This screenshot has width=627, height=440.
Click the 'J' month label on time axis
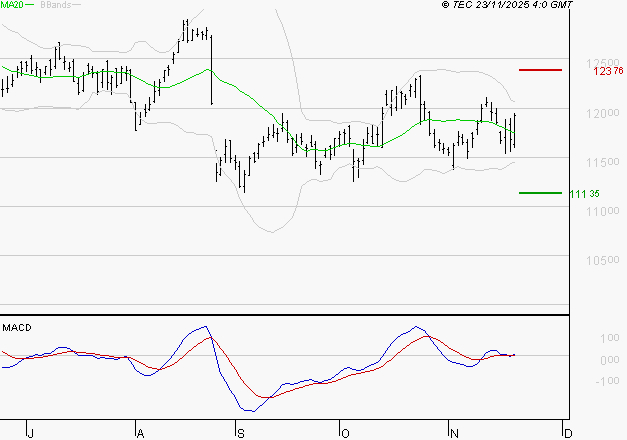pyautogui.click(x=31, y=433)
